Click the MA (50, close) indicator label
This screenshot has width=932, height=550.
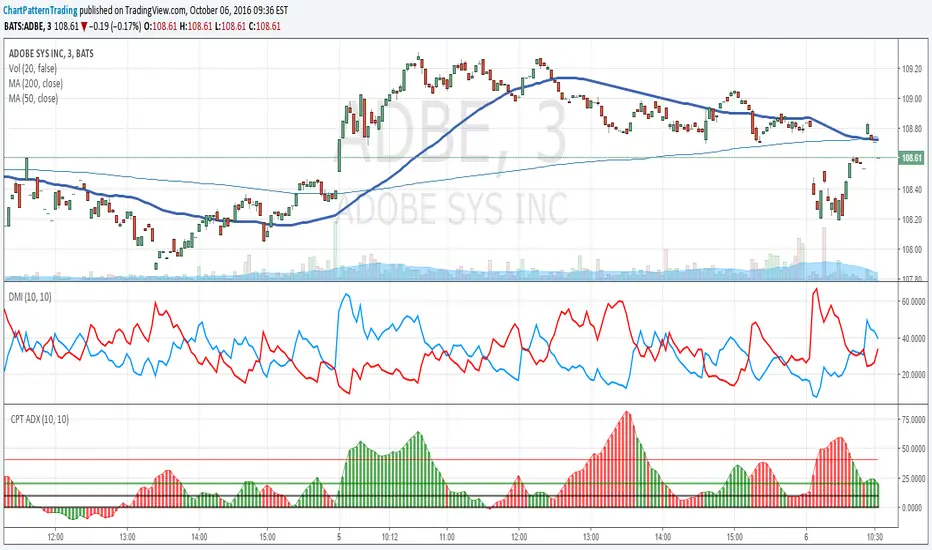pyautogui.click(x=33, y=98)
